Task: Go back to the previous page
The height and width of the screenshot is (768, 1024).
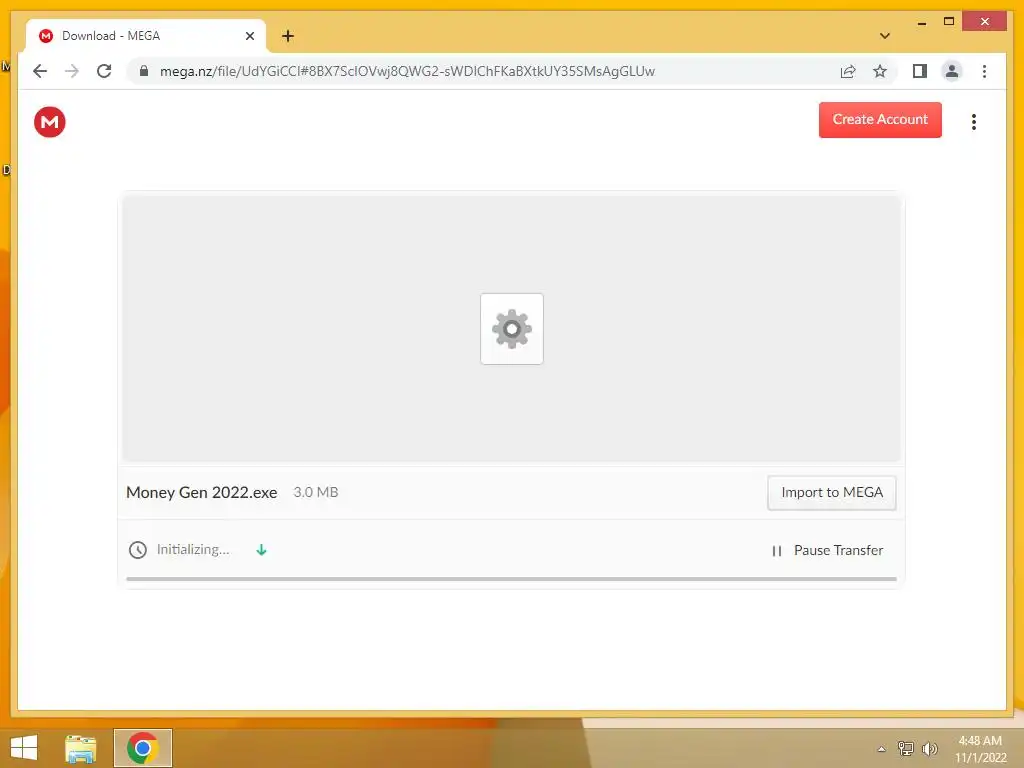Action: [x=40, y=71]
